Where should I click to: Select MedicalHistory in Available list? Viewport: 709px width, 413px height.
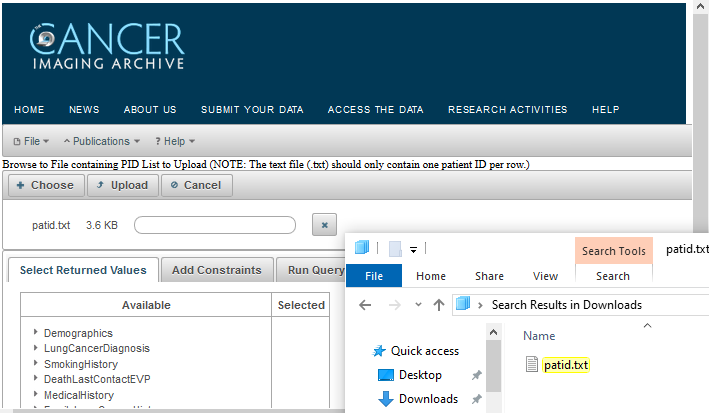pos(79,395)
